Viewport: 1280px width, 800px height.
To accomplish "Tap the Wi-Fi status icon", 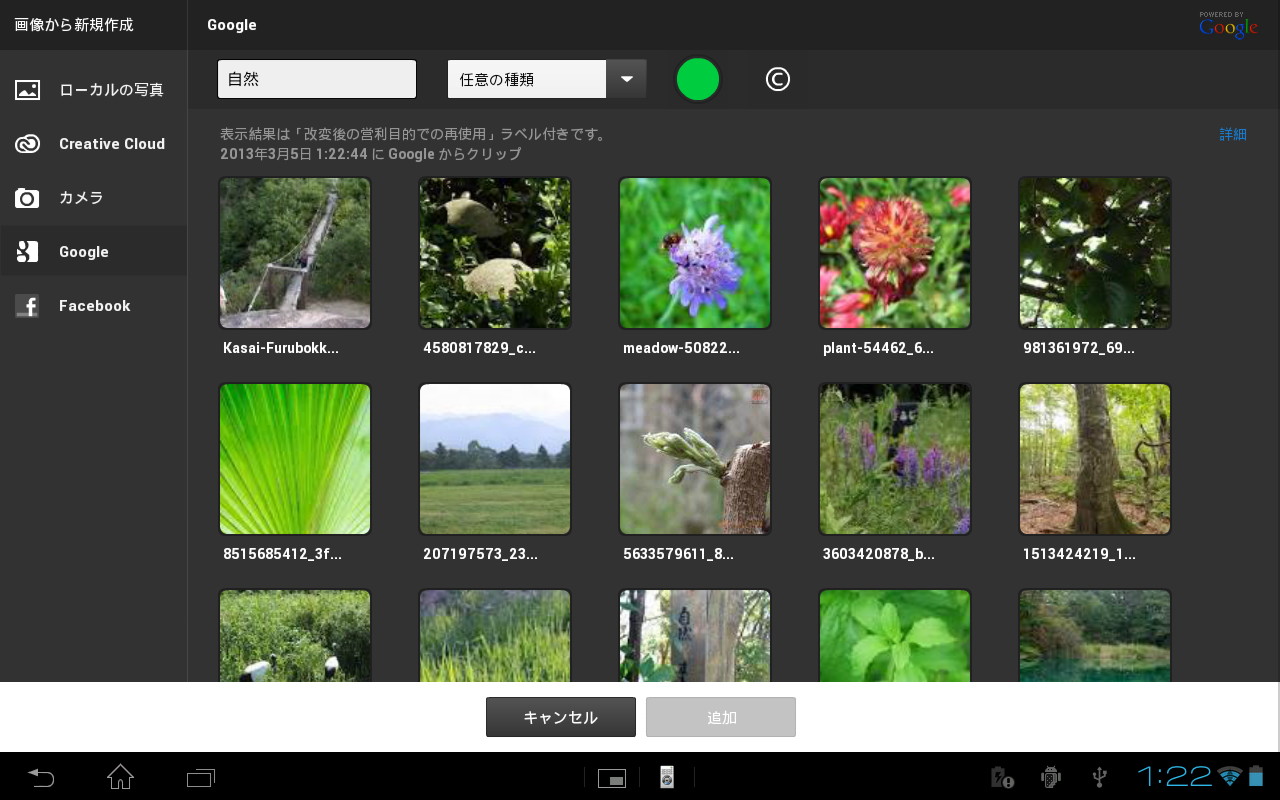I will 1231,776.
